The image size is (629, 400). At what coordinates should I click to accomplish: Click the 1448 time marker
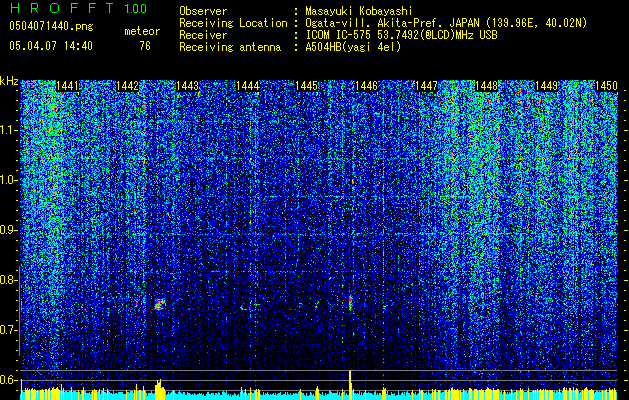tap(486, 86)
